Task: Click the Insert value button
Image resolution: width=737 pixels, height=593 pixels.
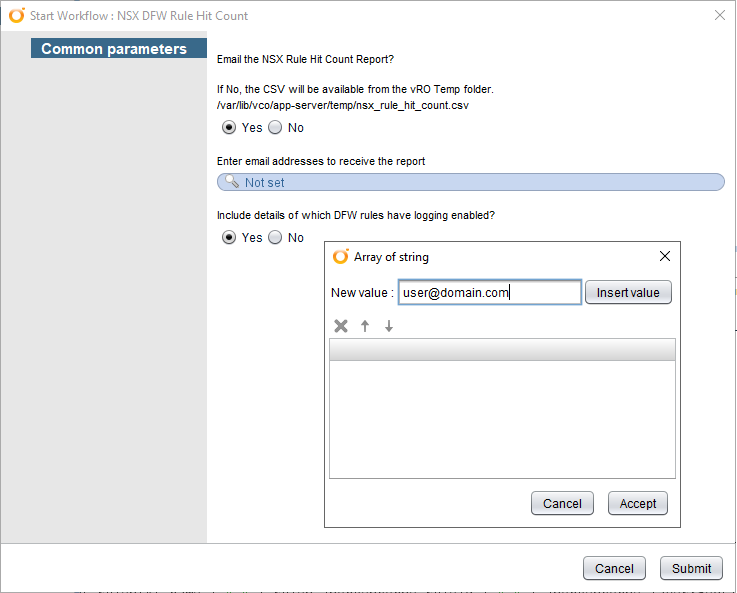Action: click(628, 292)
